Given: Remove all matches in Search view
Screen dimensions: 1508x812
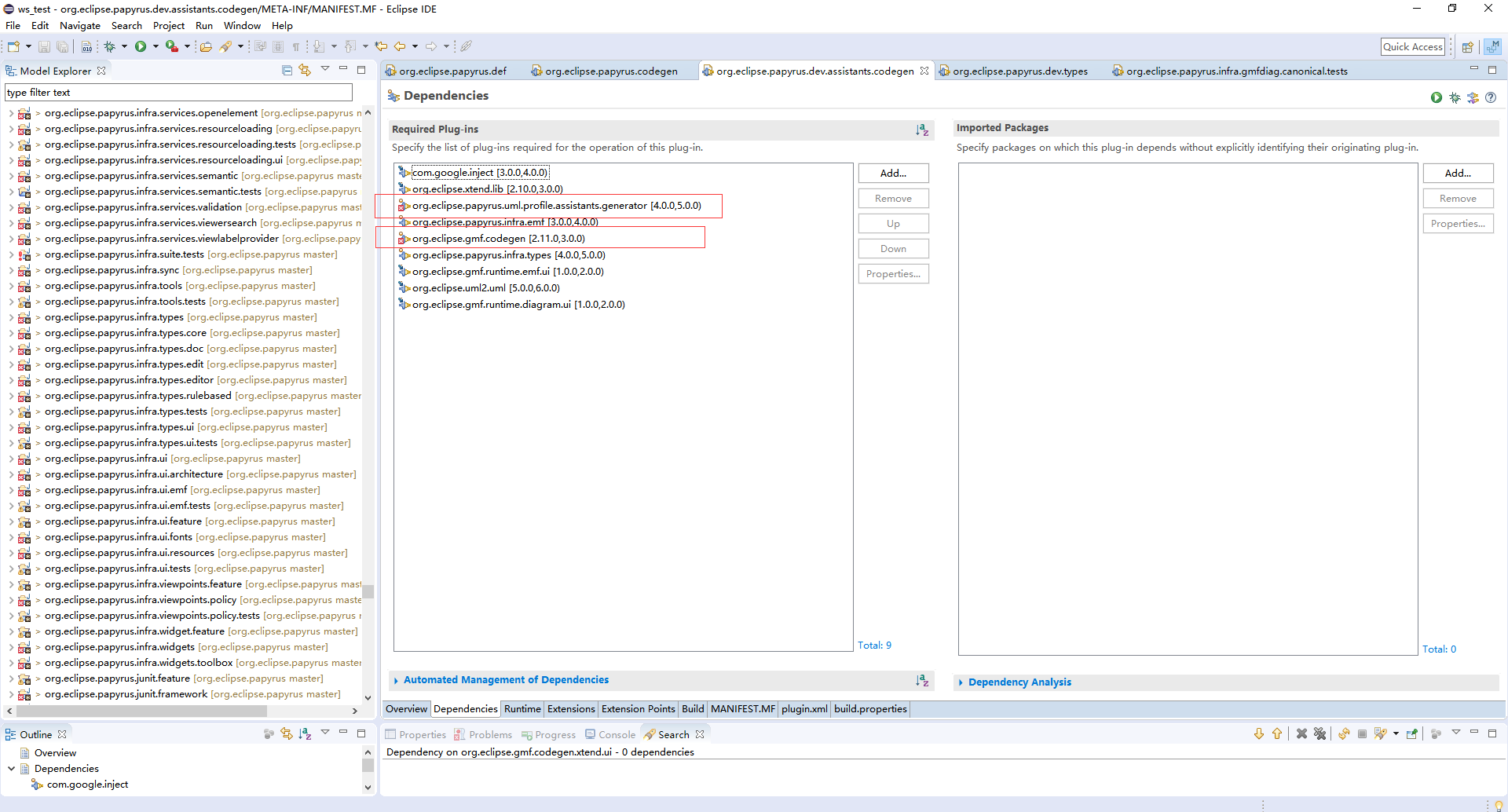Looking at the screenshot, I should pyautogui.click(x=1319, y=733).
